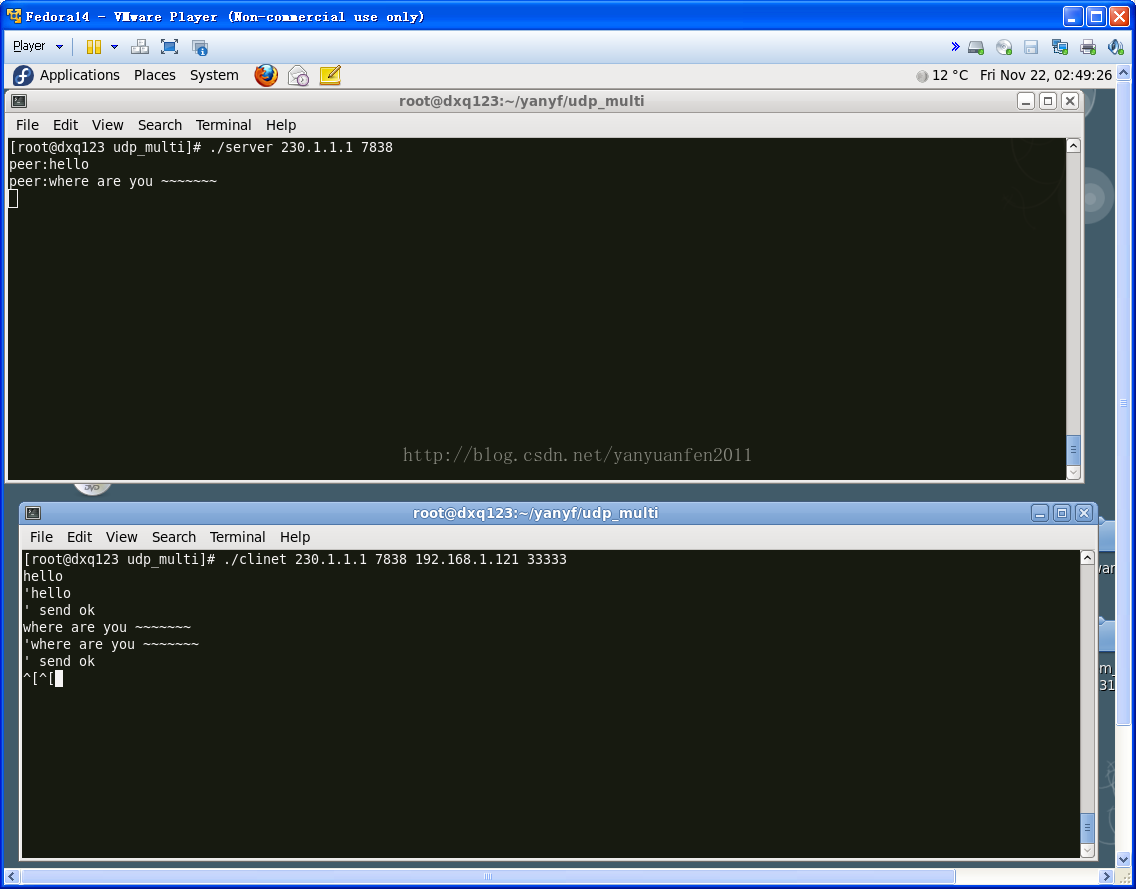The height and width of the screenshot is (889, 1136).
Task: Expand the power options dropdown arrow
Action: click(x=114, y=47)
